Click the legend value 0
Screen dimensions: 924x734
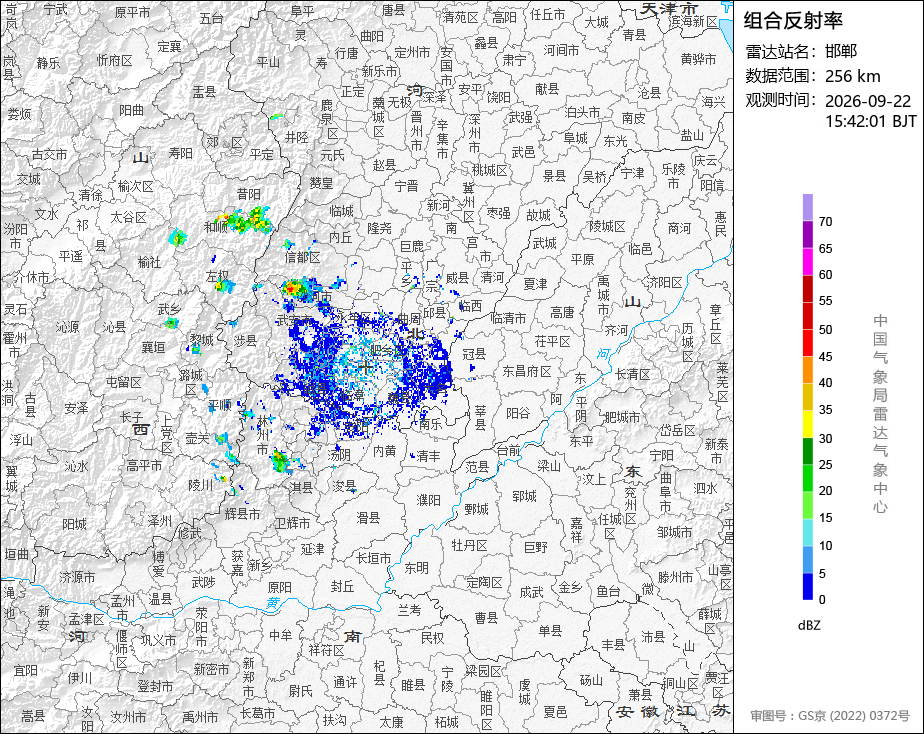[x=823, y=600]
